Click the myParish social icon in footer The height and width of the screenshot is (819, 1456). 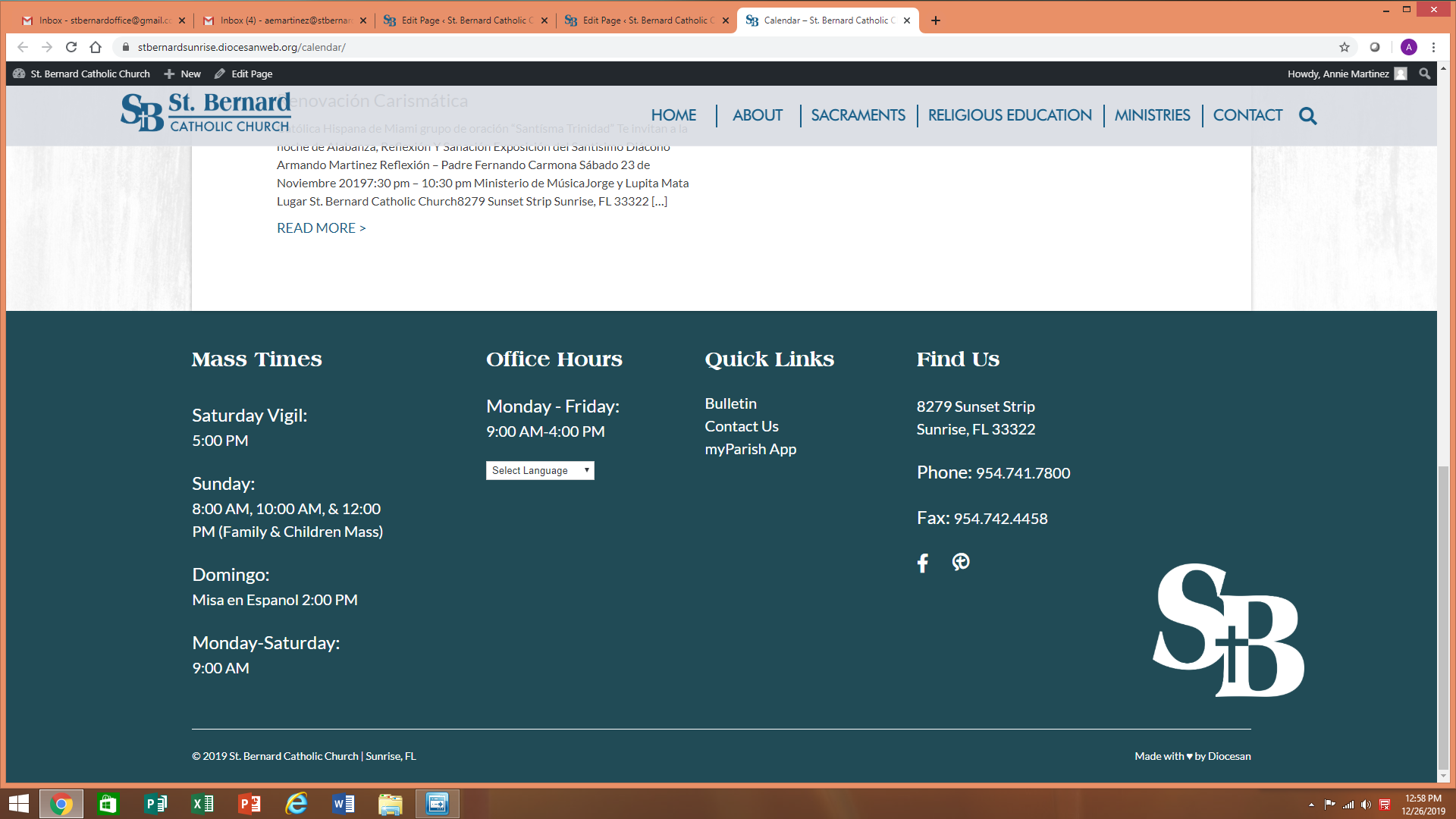(x=961, y=562)
